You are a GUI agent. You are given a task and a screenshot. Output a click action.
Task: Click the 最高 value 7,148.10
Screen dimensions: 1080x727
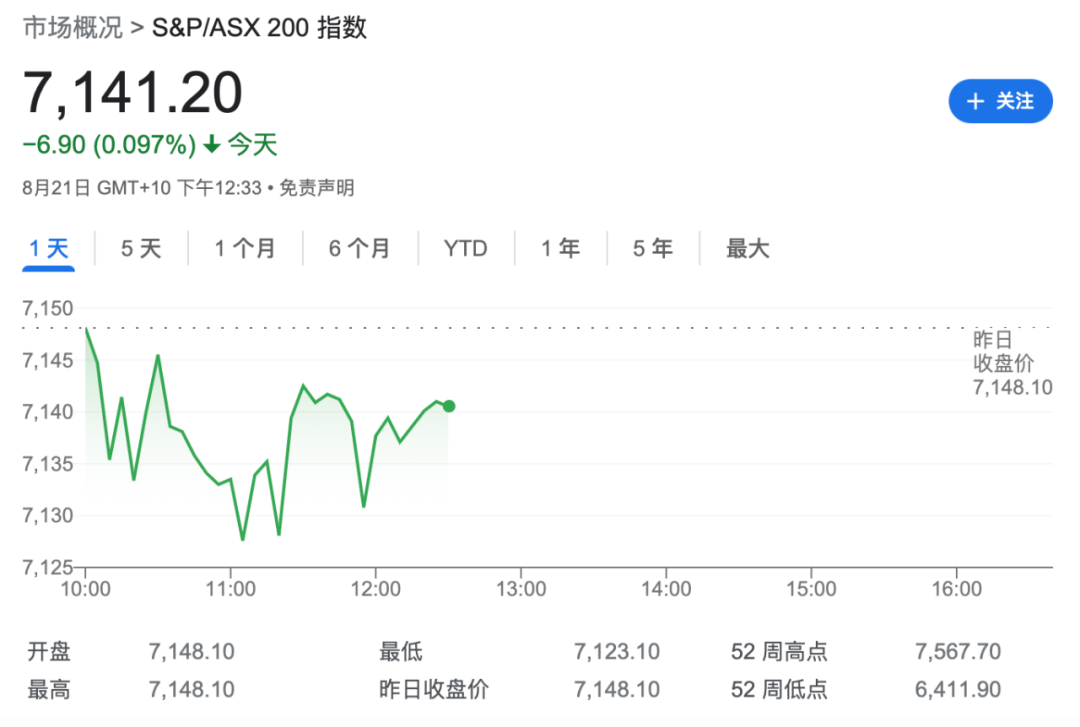tap(191, 689)
